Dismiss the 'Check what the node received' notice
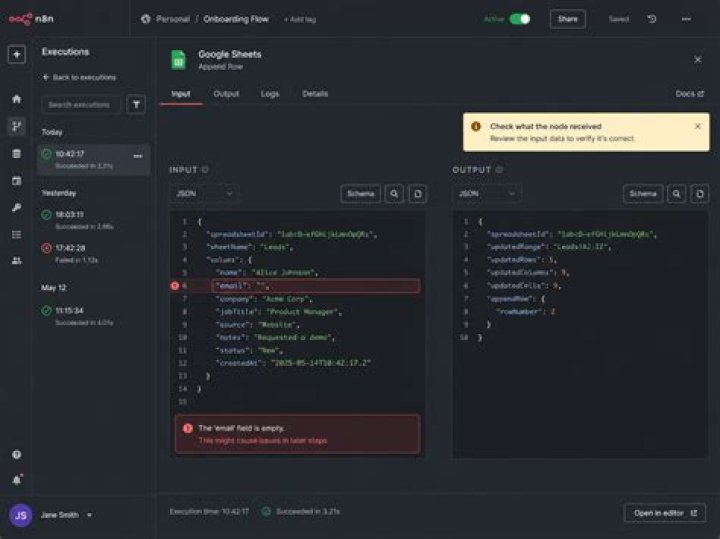 (x=698, y=126)
